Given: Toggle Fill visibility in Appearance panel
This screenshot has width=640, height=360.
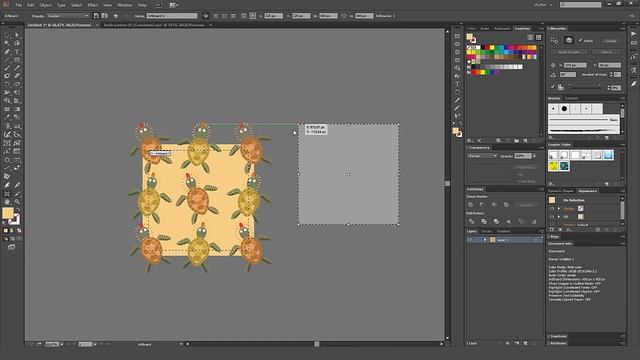Looking at the screenshot, I should click(552, 217).
